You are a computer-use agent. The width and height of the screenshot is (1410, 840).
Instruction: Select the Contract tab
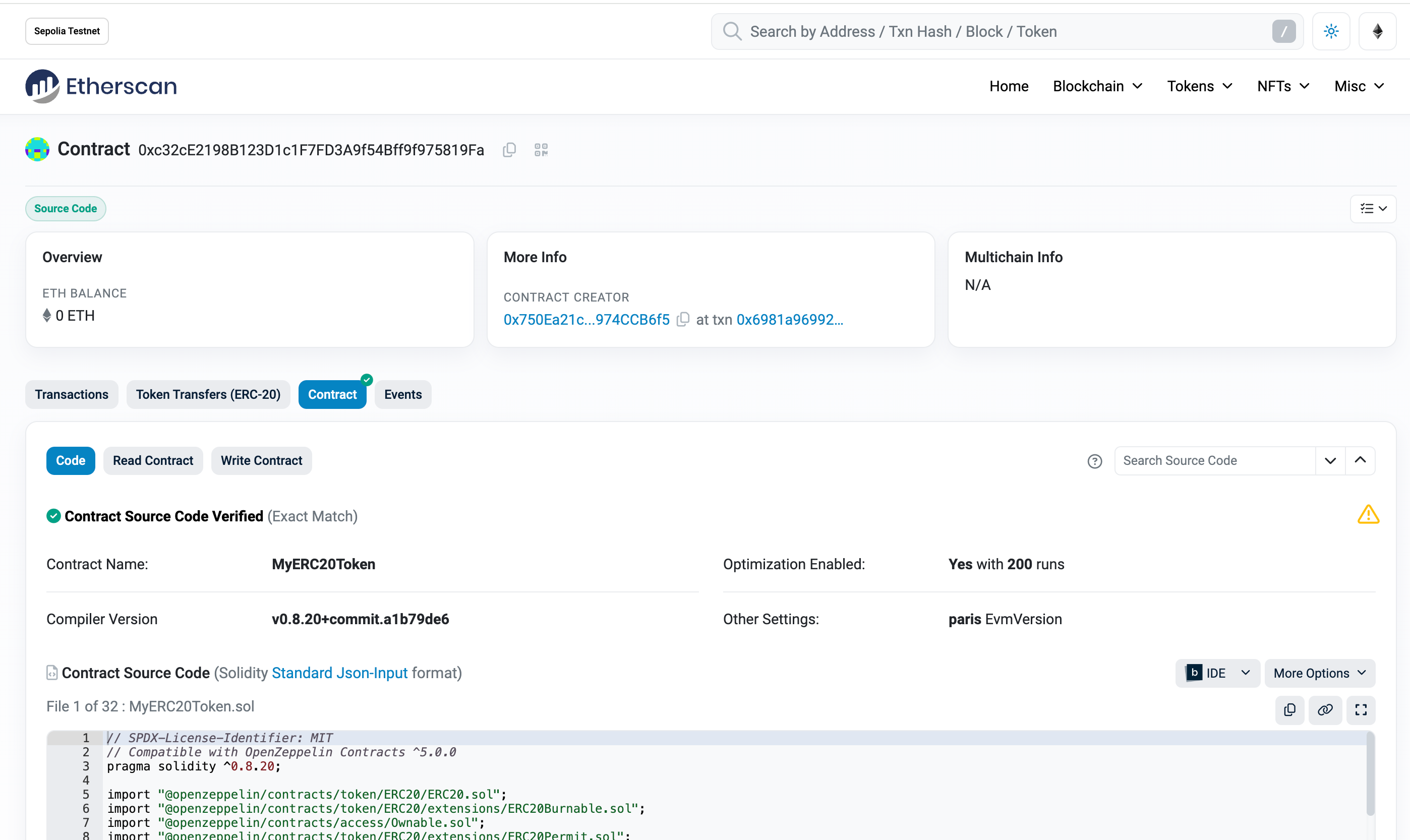332,394
